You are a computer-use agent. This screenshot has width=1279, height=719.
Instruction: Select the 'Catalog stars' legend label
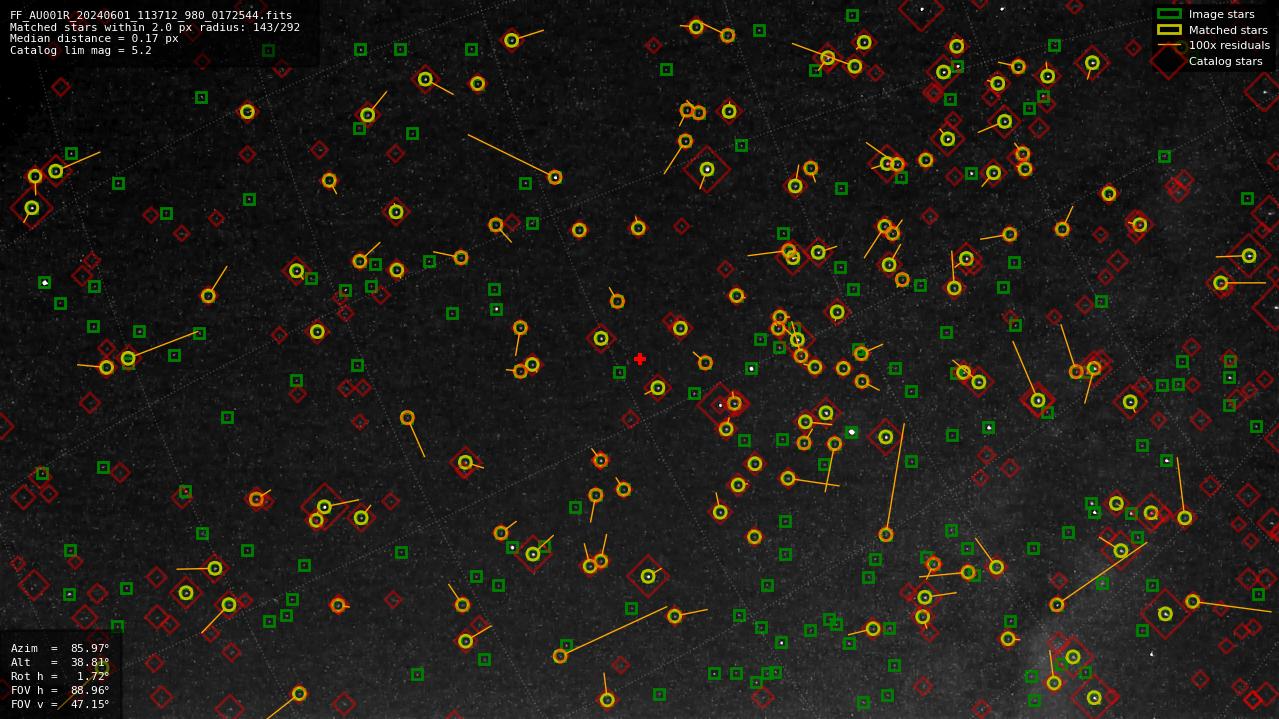1225,61
